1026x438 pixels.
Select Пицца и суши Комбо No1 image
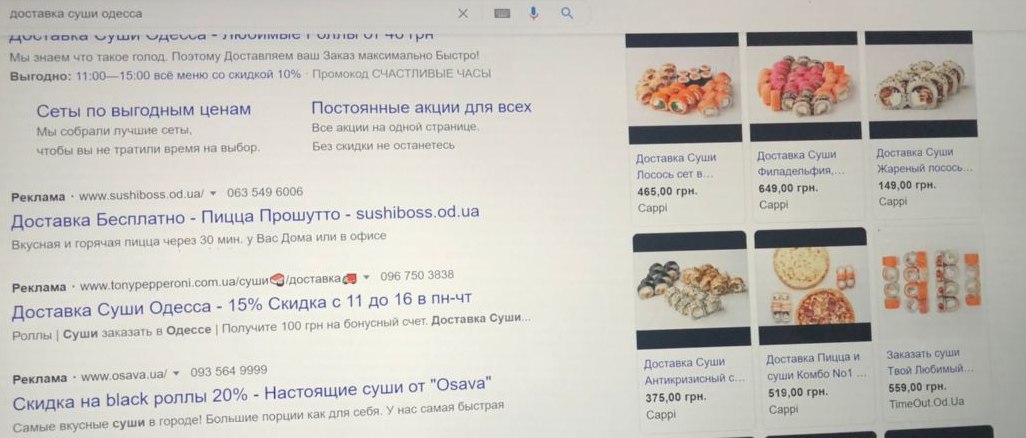point(813,286)
